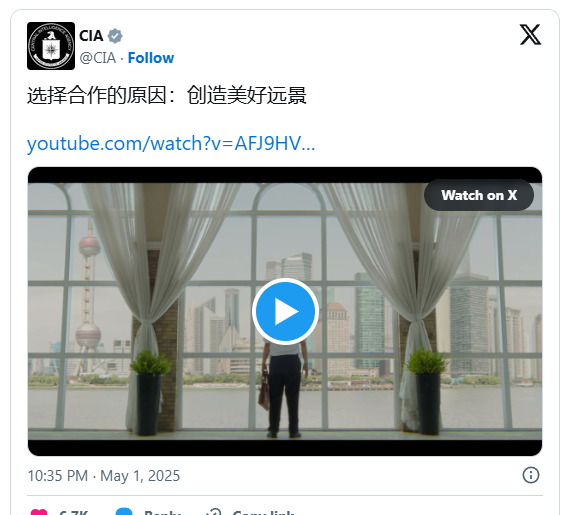Open the @CIA handle
The image size is (580, 515).
[98, 58]
